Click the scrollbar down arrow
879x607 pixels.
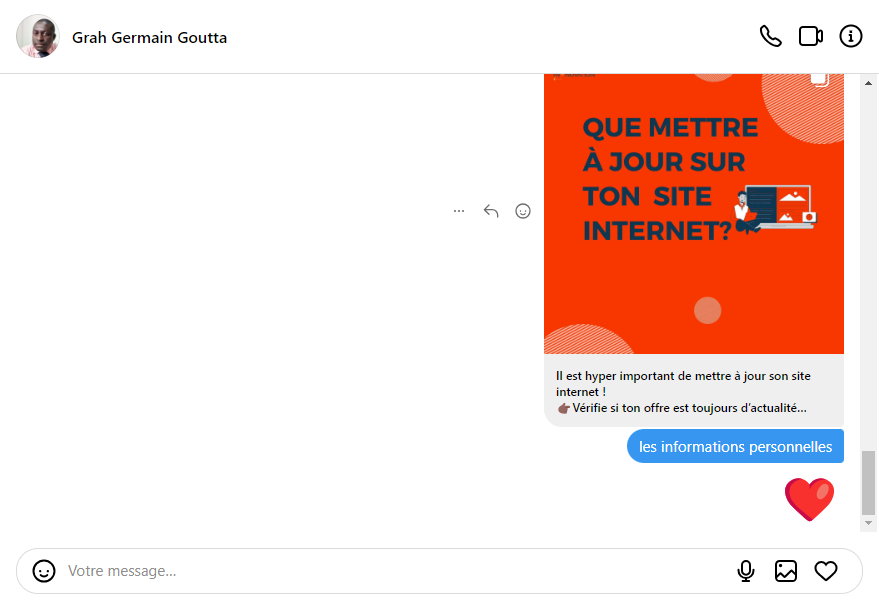tap(868, 523)
